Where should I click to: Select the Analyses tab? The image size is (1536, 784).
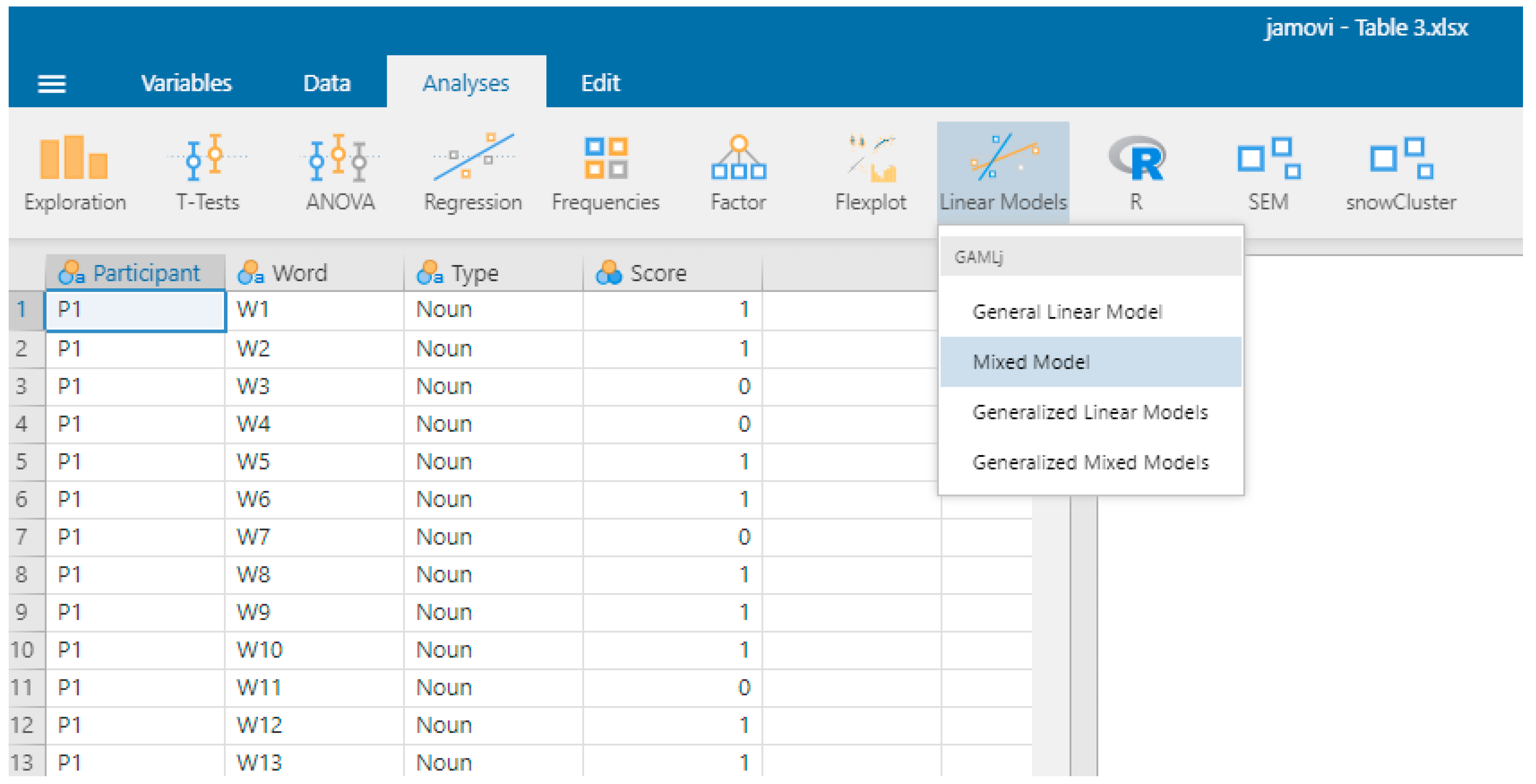pos(466,83)
